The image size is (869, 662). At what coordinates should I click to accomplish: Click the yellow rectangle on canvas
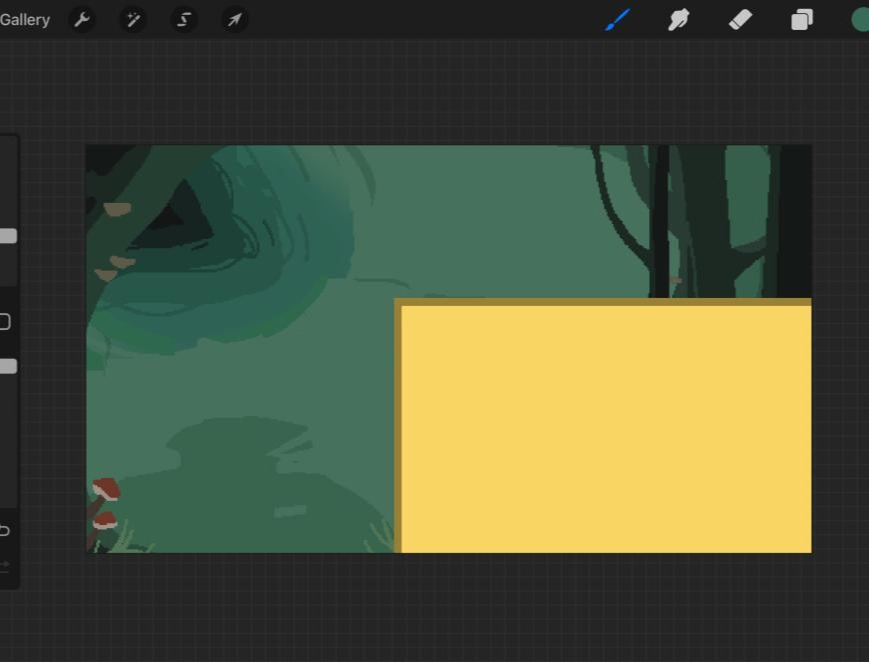pos(606,428)
